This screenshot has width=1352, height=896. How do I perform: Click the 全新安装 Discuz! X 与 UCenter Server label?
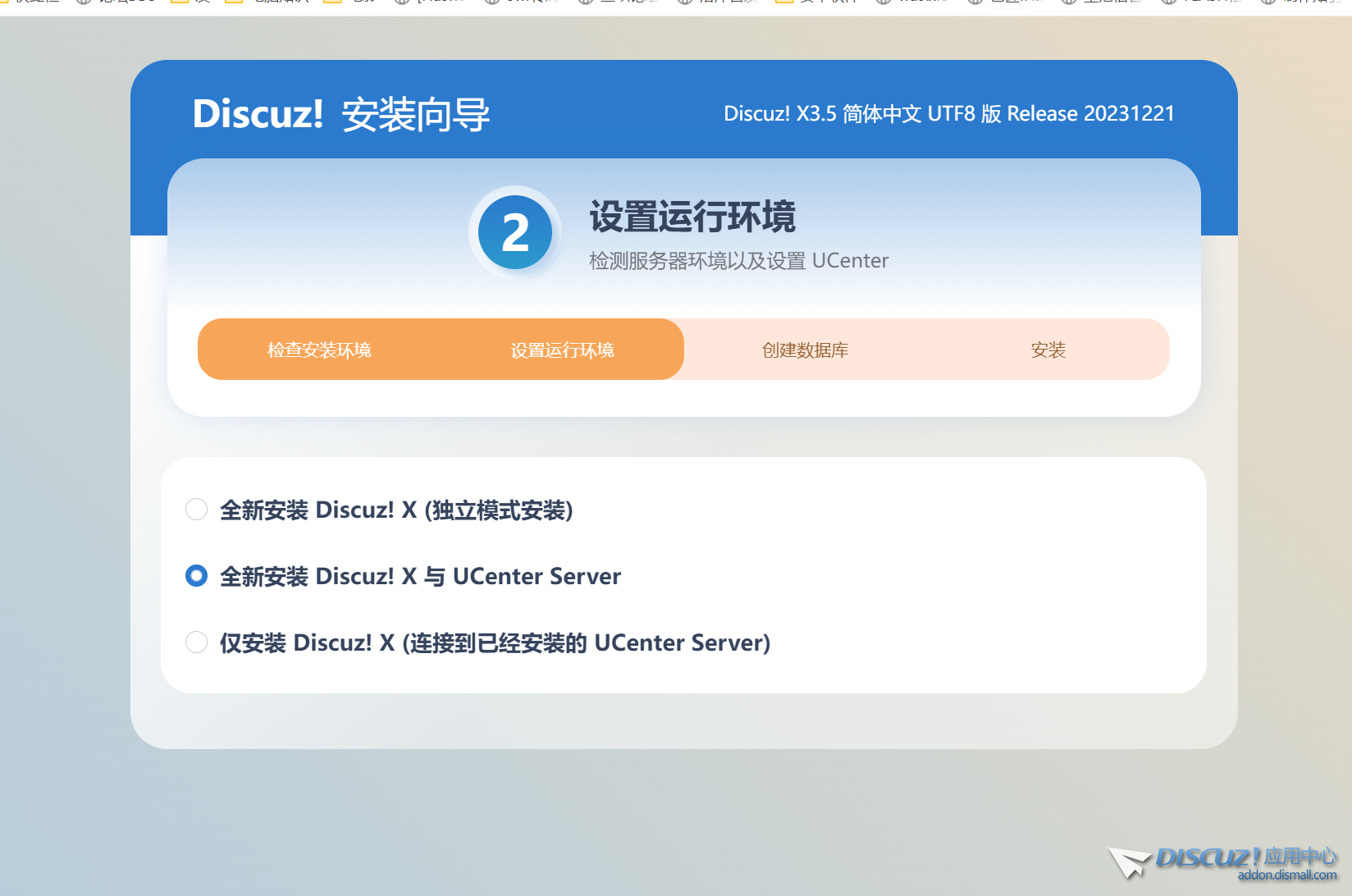[x=420, y=577]
